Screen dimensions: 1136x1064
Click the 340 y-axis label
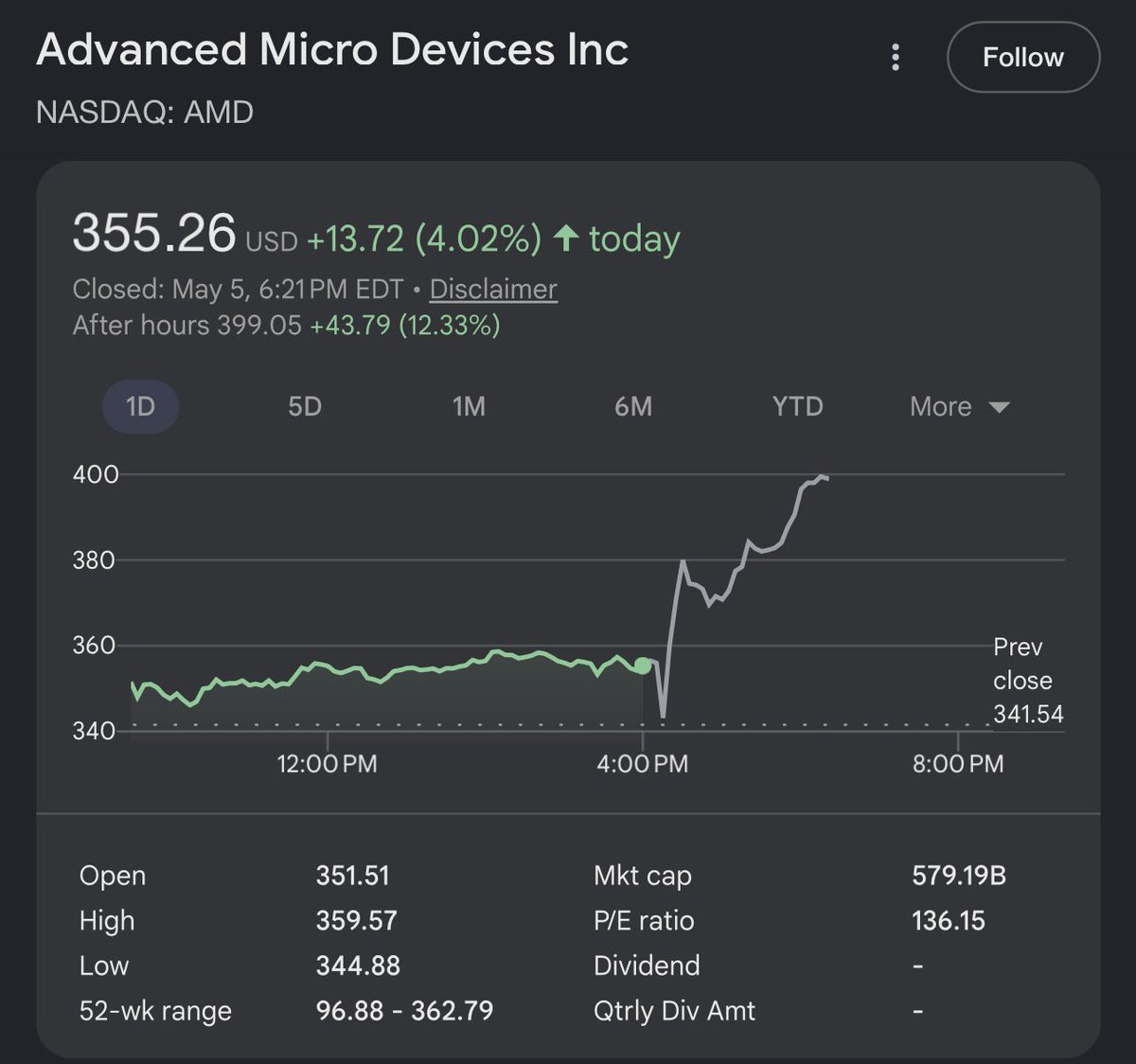click(95, 730)
